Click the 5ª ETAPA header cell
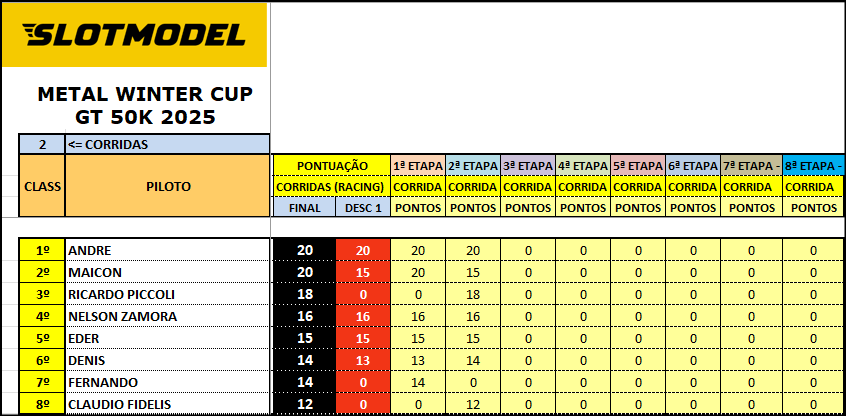The height and width of the screenshot is (416, 846). [637, 165]
